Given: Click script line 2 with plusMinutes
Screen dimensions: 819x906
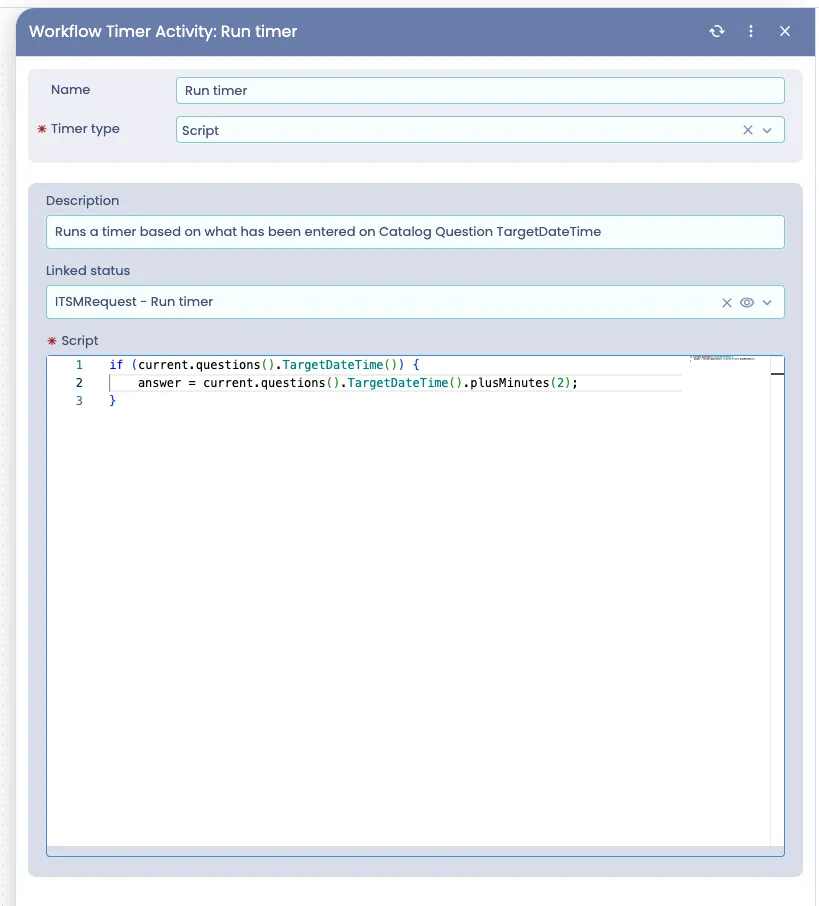Looking at the screenshot, I should point(357,383).
